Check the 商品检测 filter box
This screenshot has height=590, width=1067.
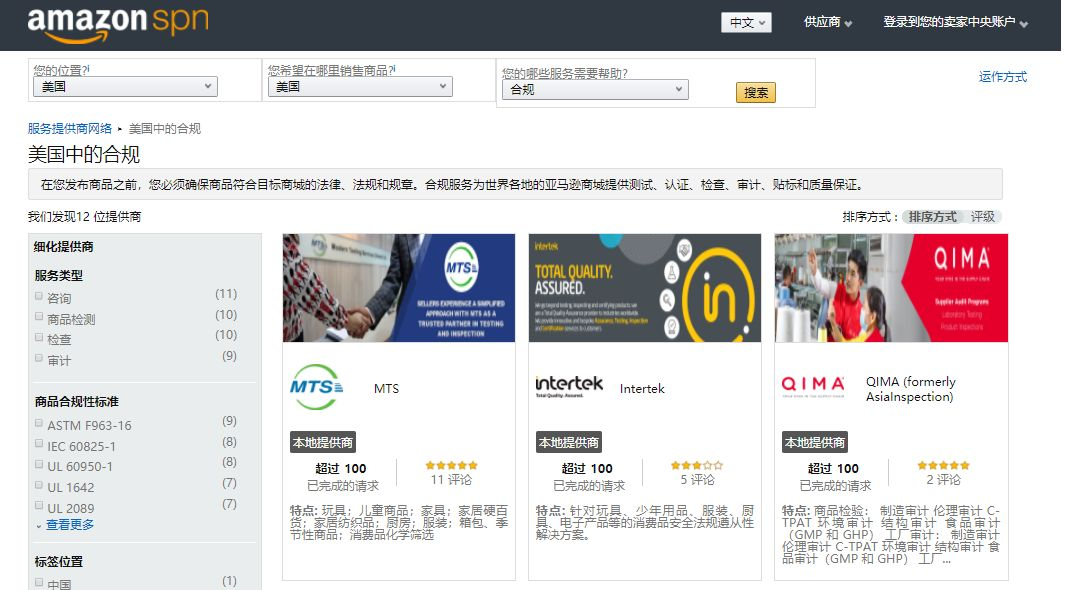coord(39,316)
